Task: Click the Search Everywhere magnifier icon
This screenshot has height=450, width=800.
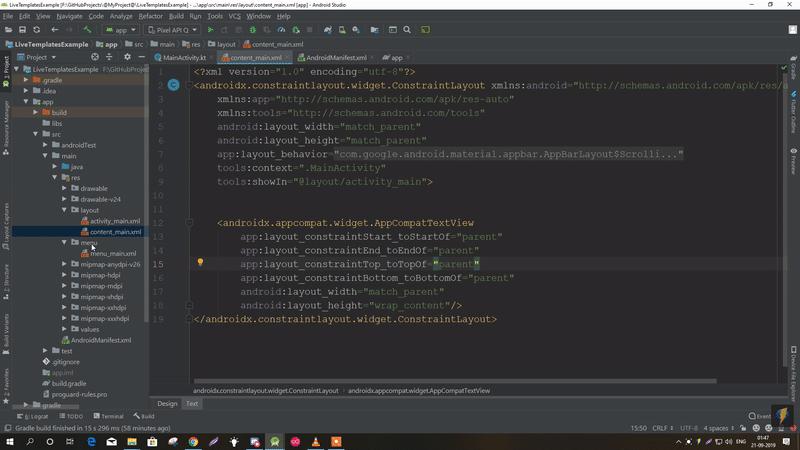Action: click(x=407, y=30)
